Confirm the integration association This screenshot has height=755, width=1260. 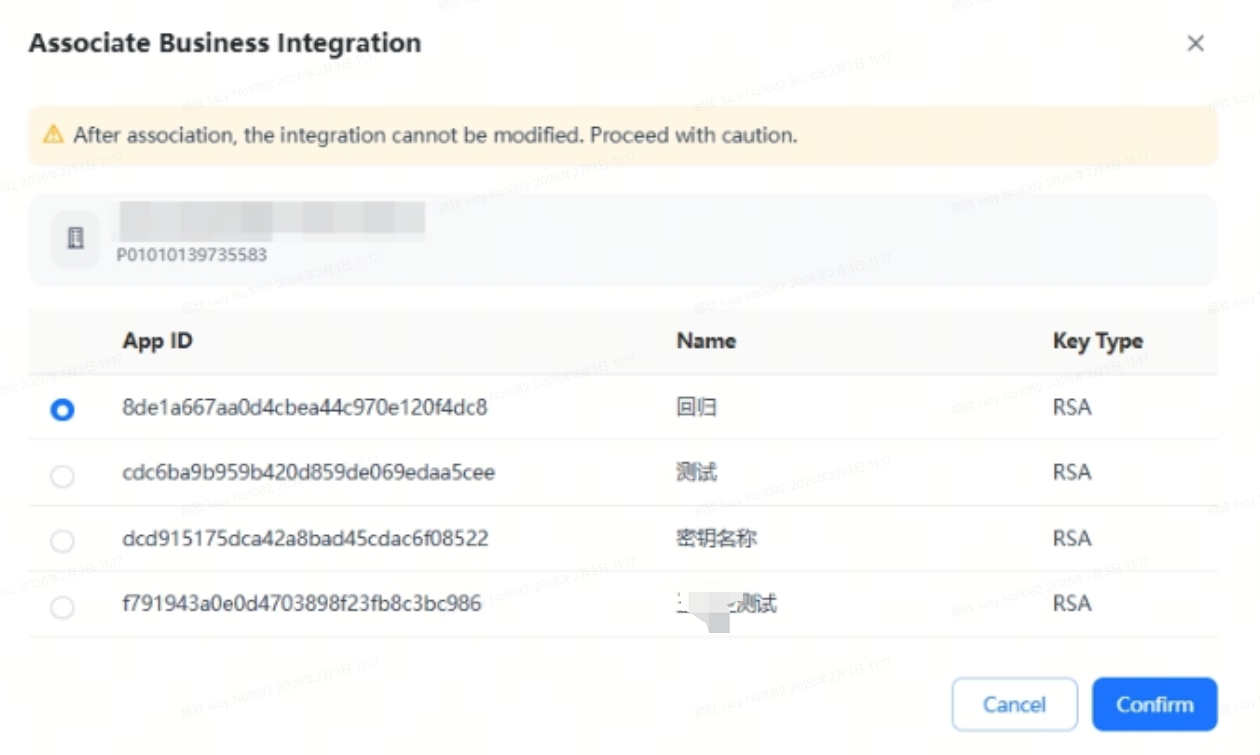(x=1154, y=705)
